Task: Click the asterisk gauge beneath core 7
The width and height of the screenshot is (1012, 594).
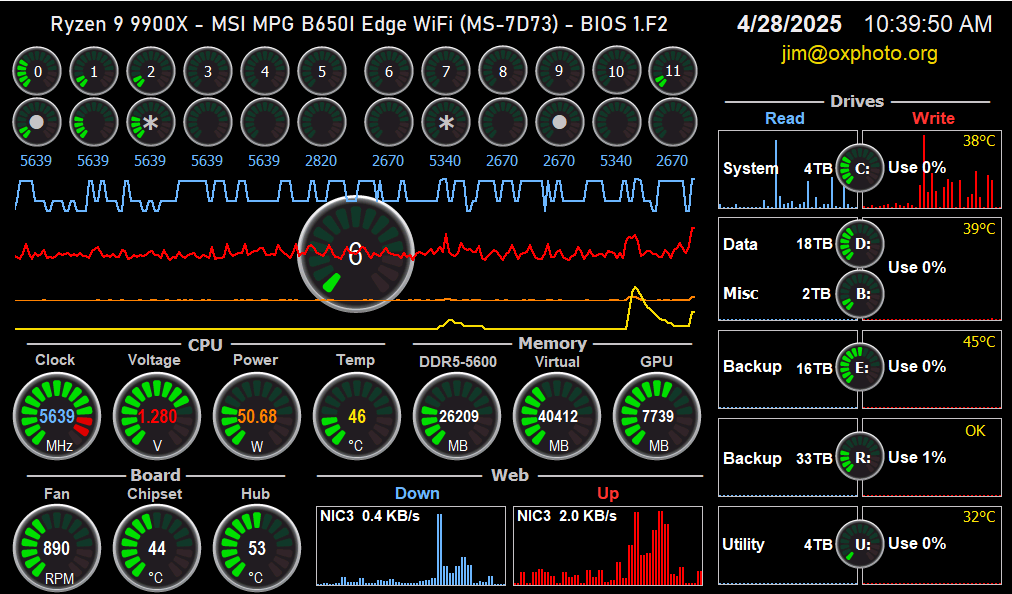Action: tap(445, 122)
